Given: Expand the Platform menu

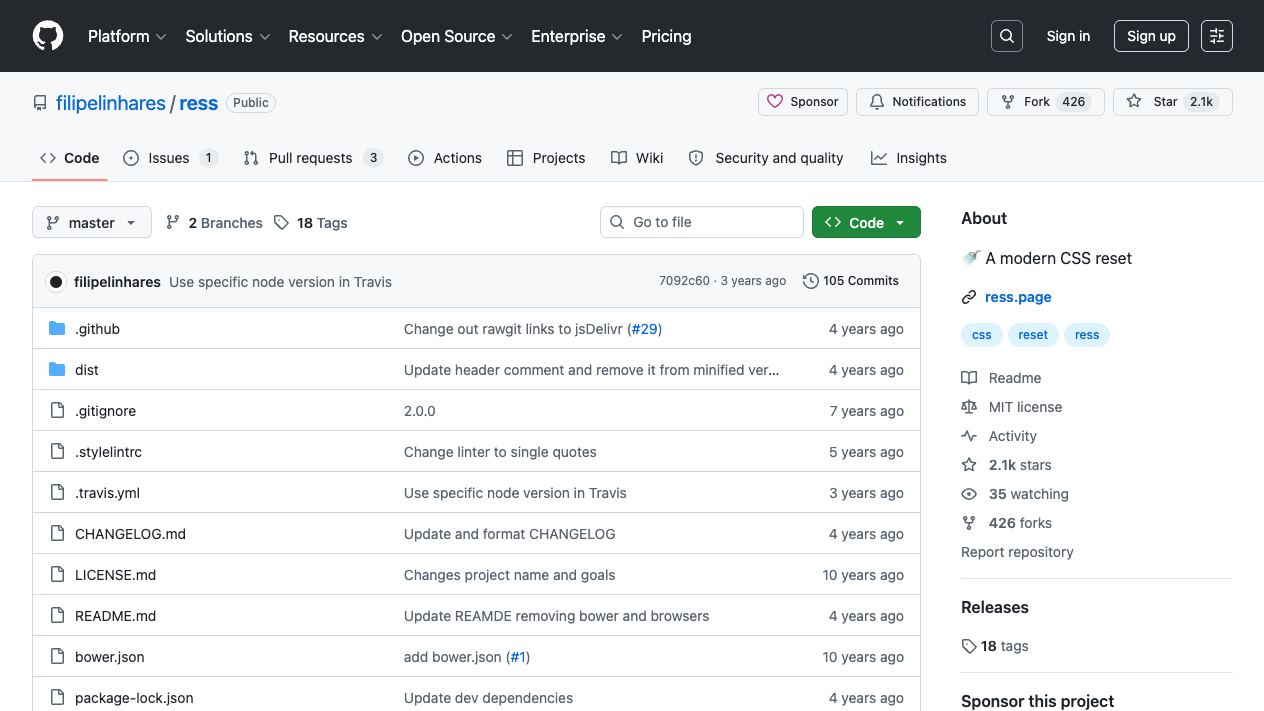Looking at the screenshot, I should (125, 36).
